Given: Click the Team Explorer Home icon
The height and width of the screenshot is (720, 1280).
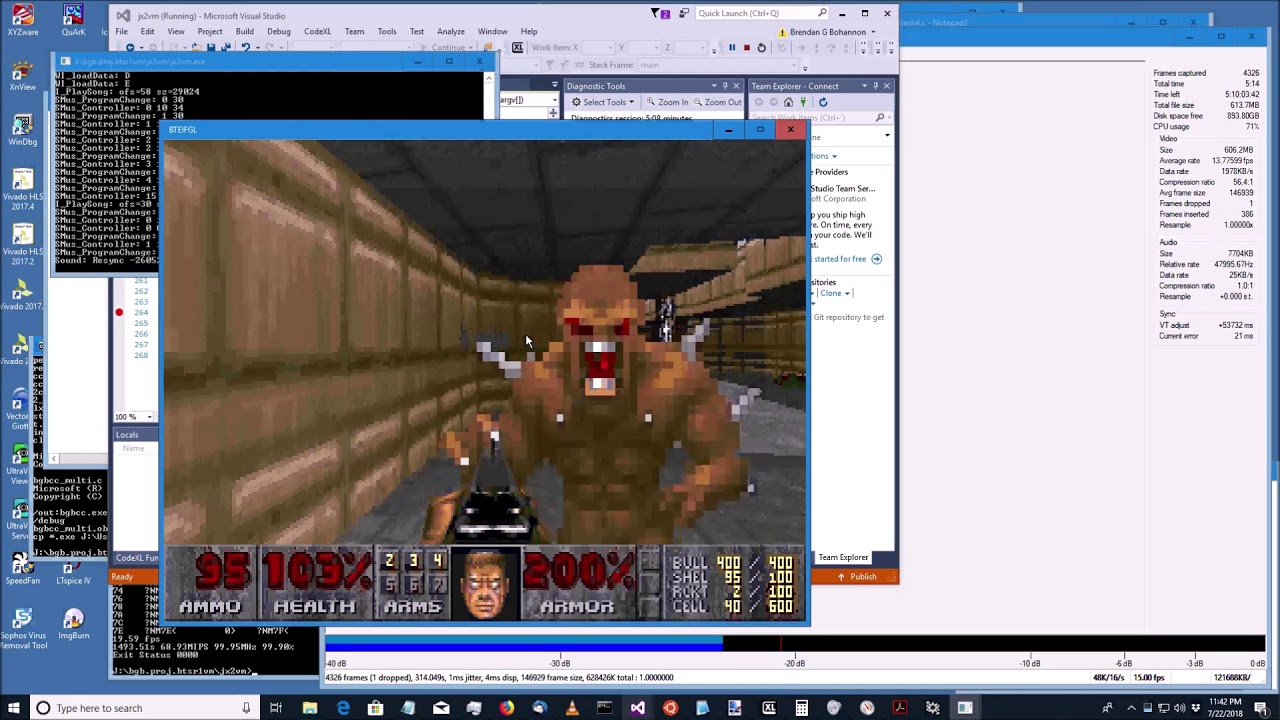Looking at the screenshot, I should click(788, 102).
